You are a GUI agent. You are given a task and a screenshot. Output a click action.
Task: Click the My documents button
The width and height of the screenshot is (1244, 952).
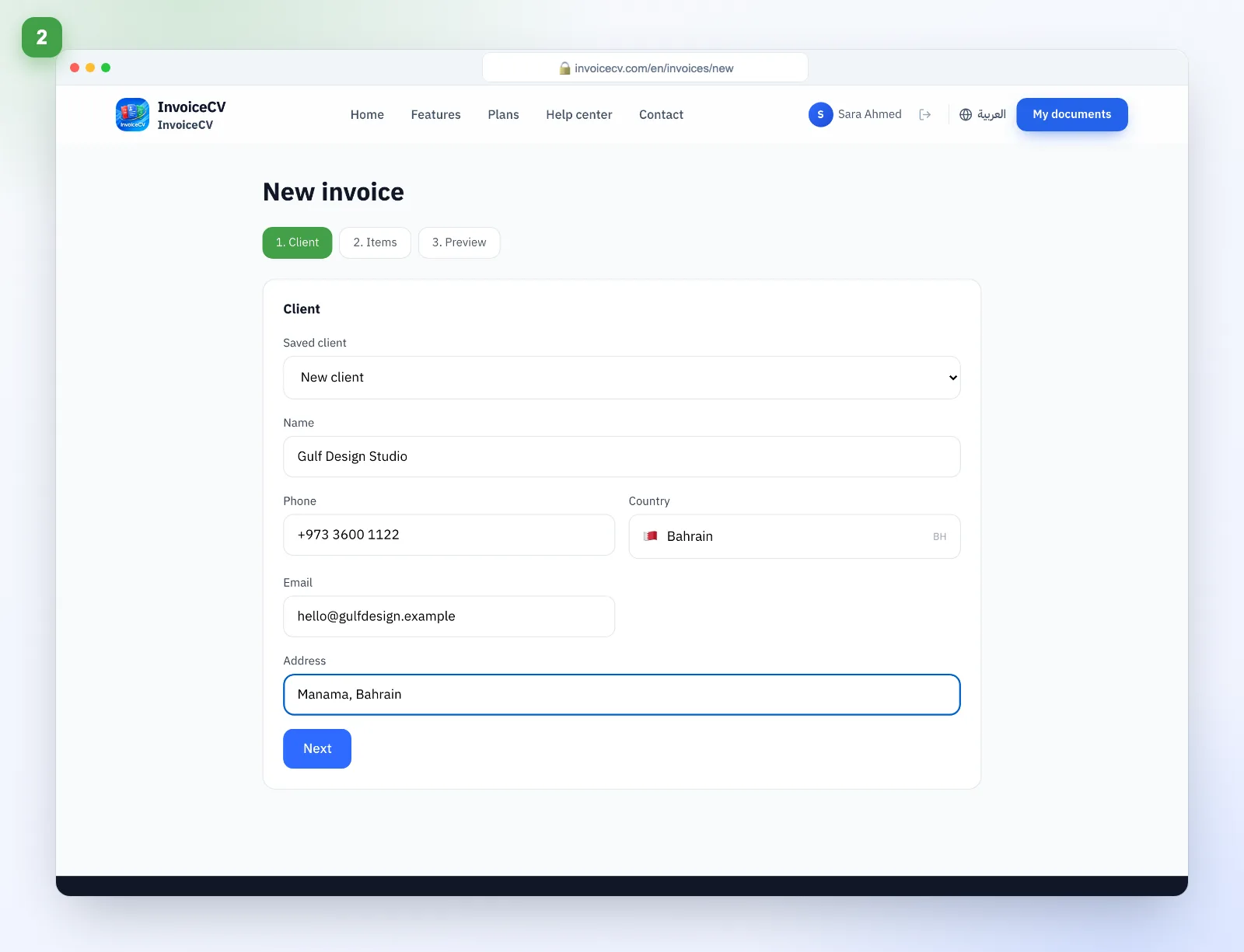click(1071, 114)
